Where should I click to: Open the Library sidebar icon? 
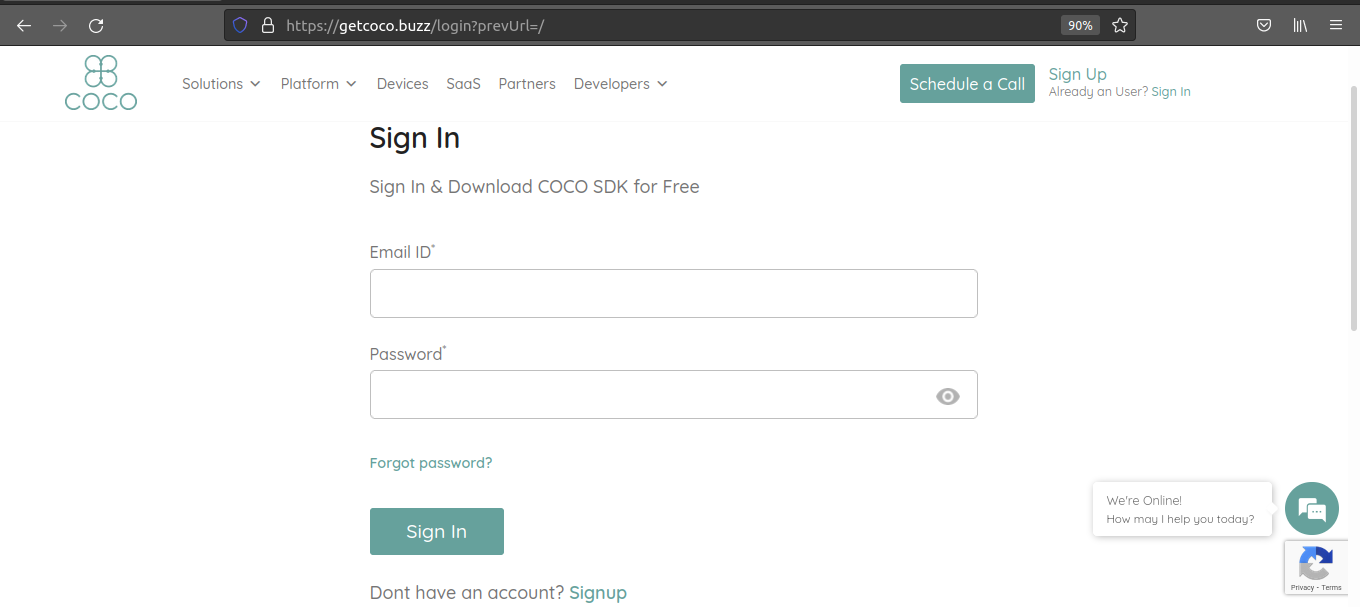click(1300, 25)
